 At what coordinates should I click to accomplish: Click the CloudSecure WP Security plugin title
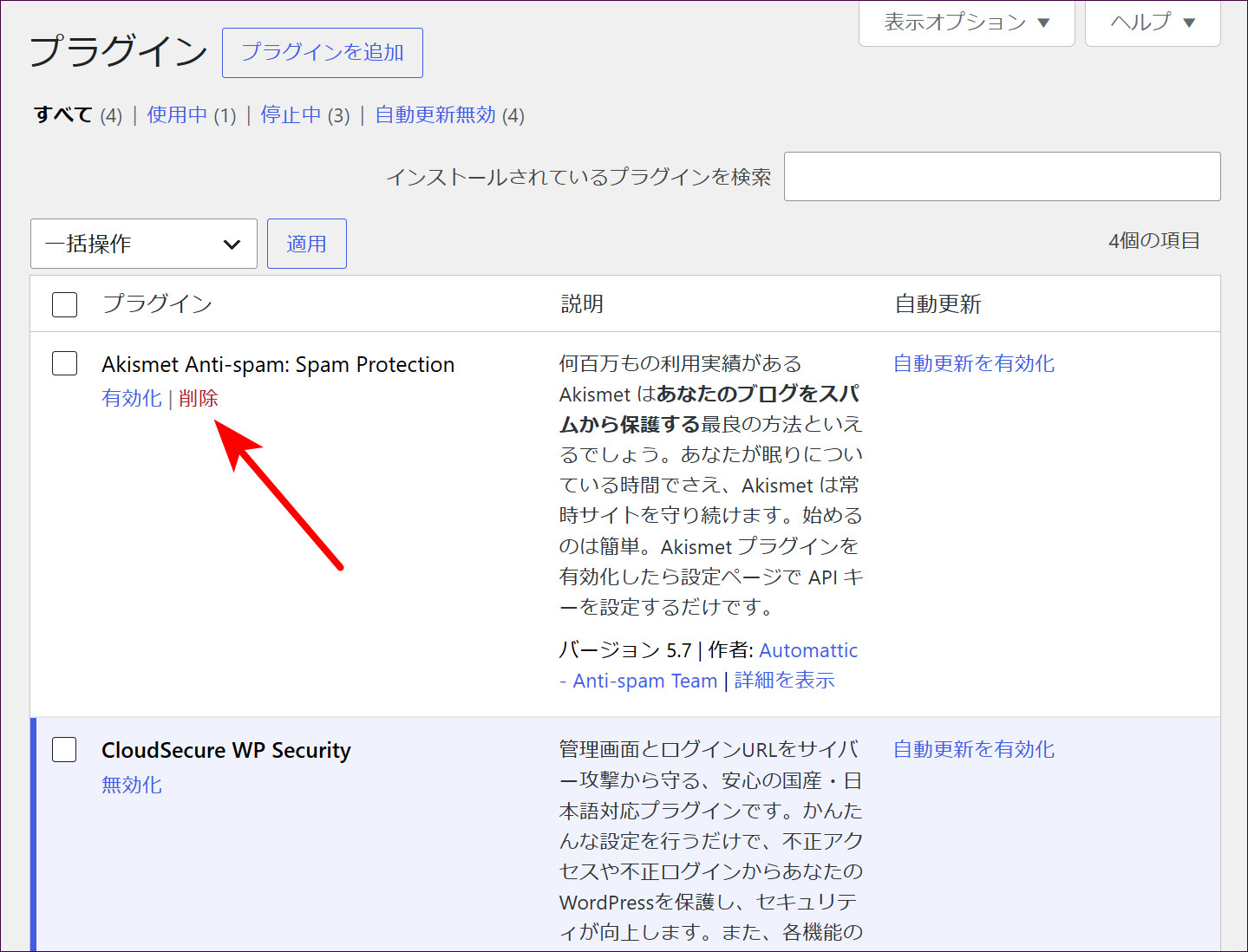click(x=226, y=750)
